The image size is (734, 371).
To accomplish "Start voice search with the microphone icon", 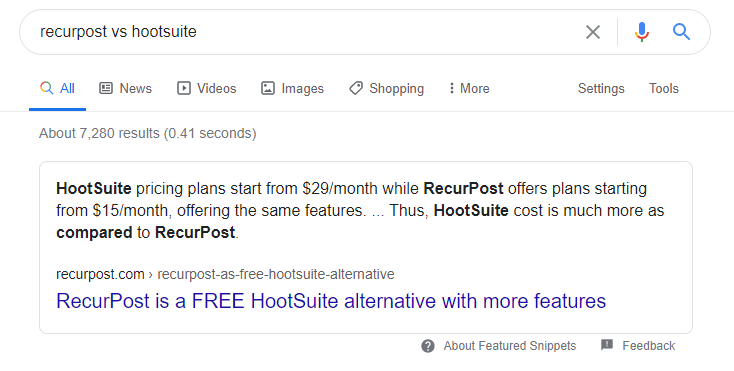I will point(642,32).
